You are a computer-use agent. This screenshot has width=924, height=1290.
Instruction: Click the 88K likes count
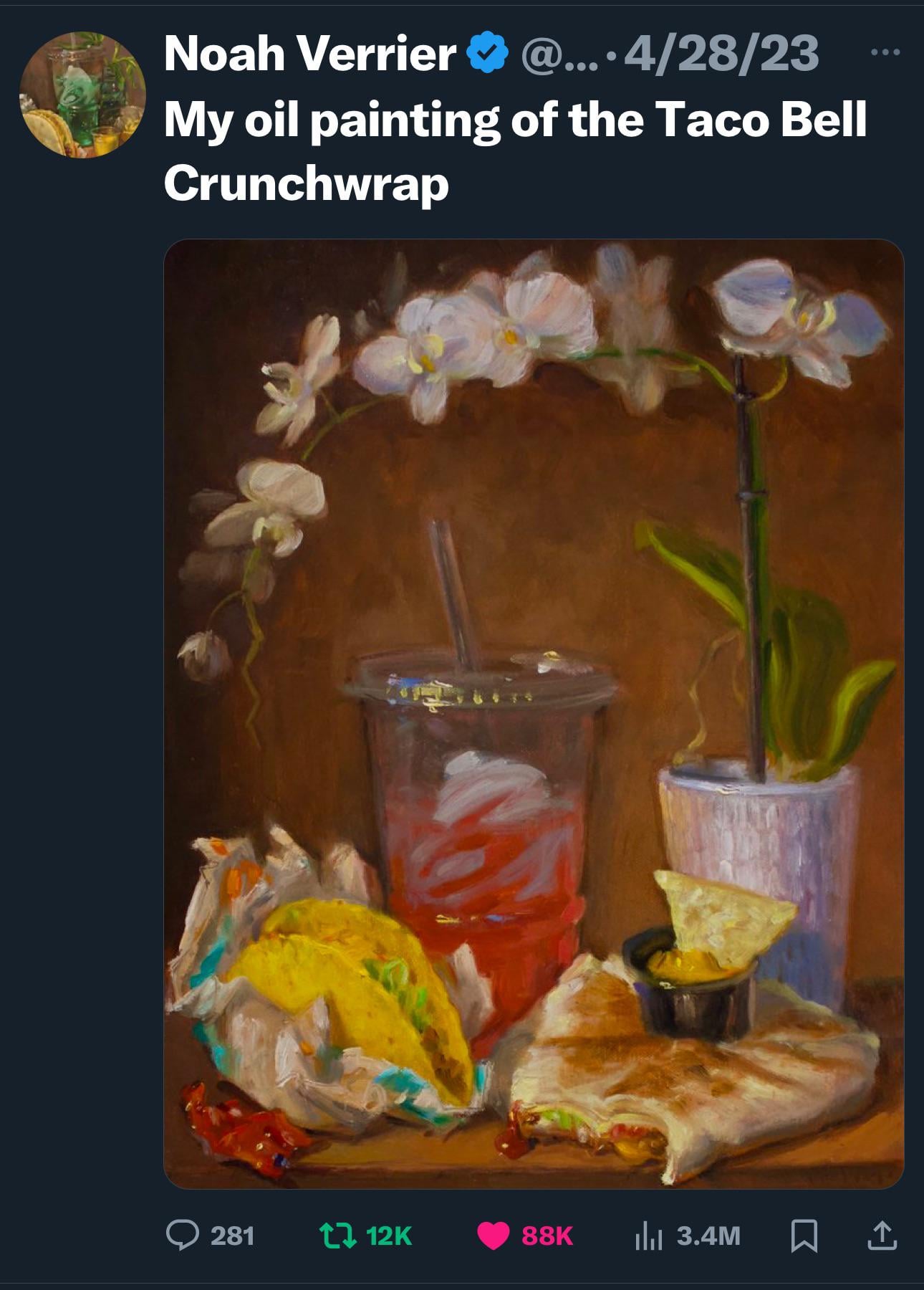[x=547, y=1236]
